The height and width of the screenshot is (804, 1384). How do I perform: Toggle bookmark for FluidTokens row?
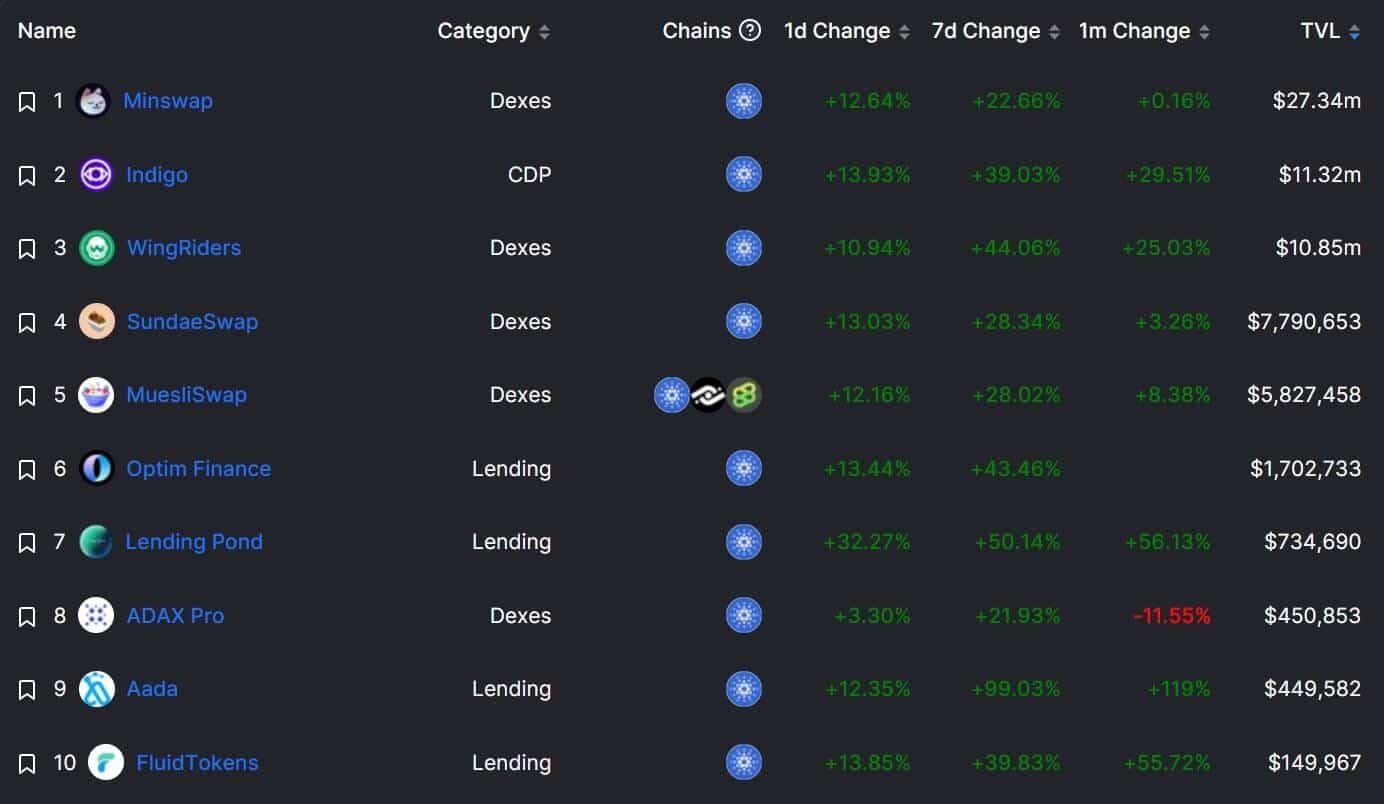click(x=27, y=764)
